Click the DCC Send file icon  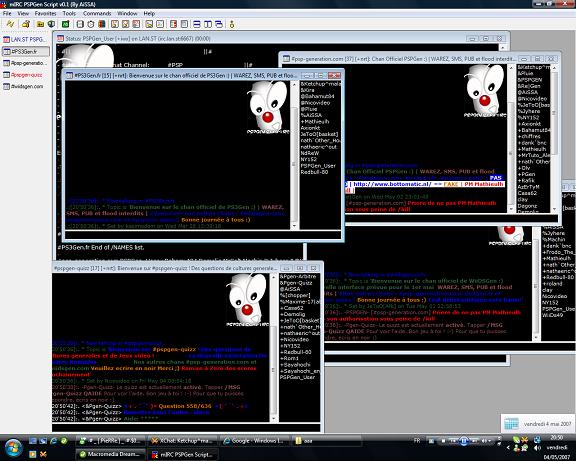115,24
